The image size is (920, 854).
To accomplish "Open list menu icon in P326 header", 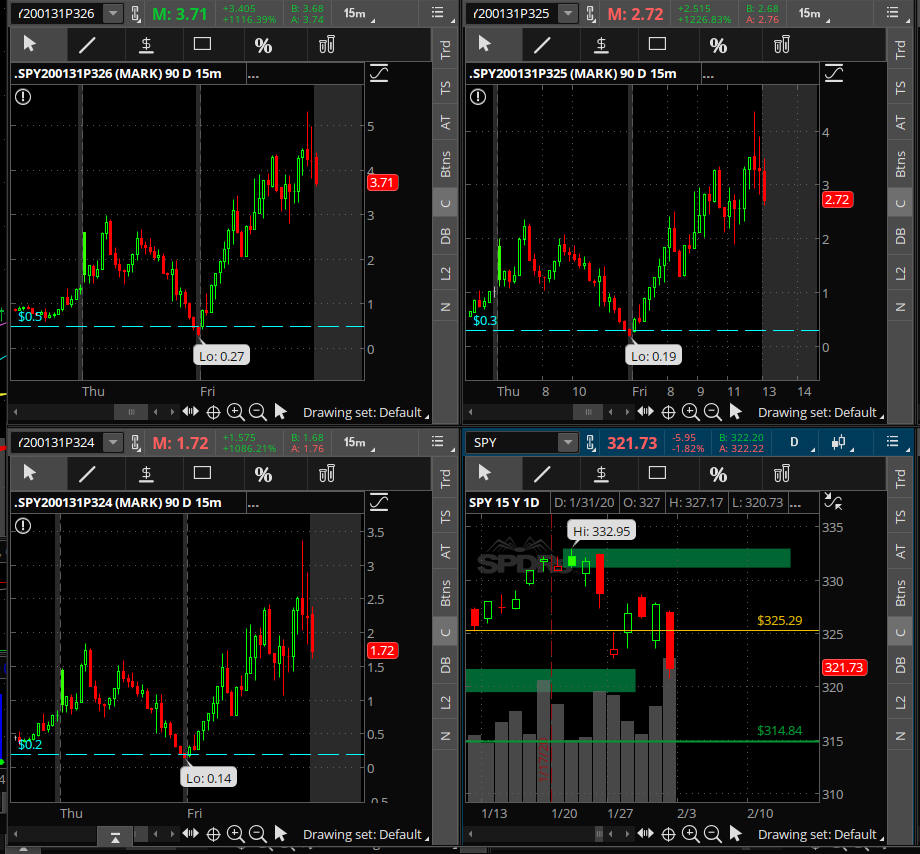I will coord(438,13).
